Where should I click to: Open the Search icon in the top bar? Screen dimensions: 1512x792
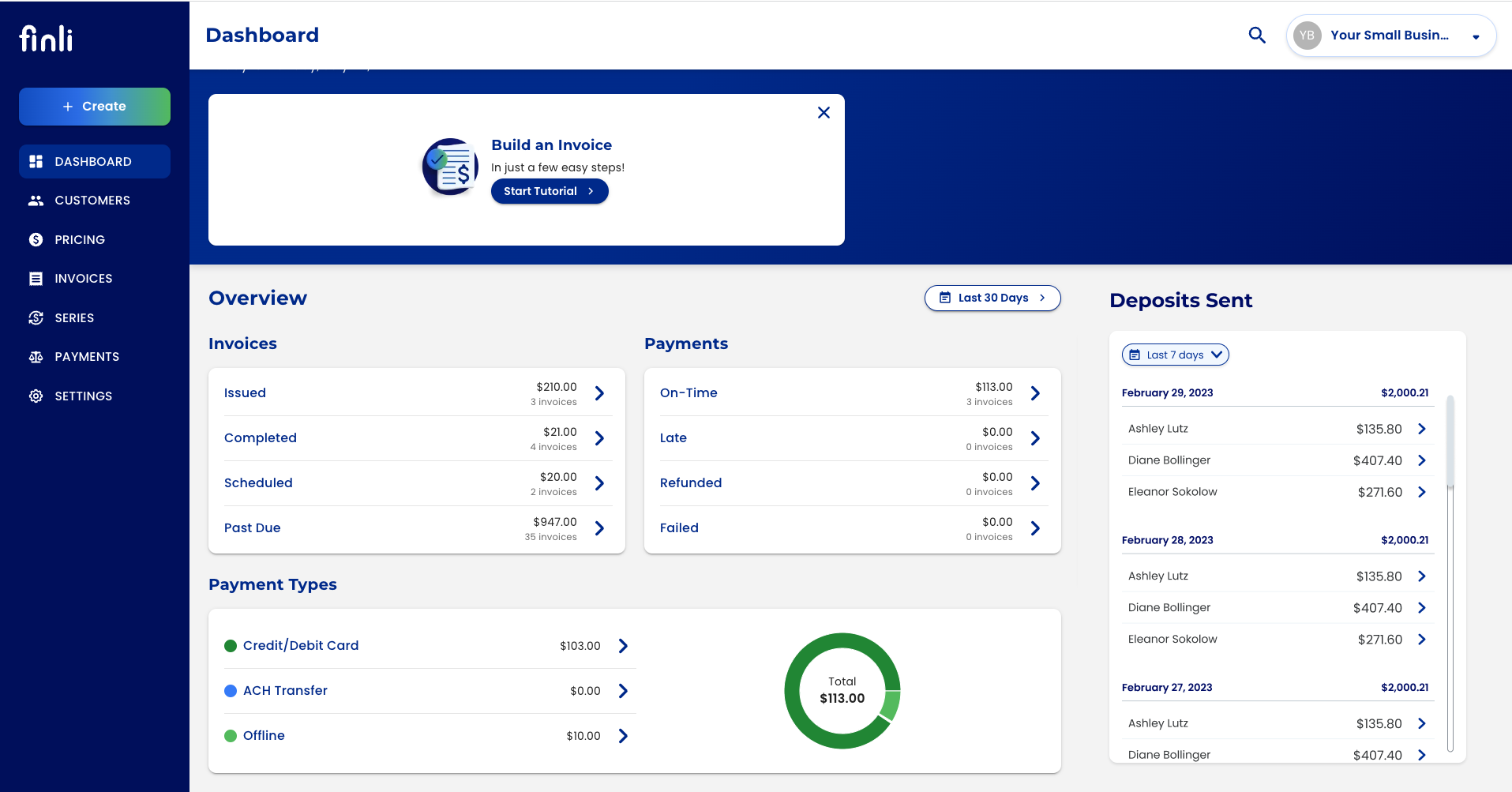[x=1257, y=36]
